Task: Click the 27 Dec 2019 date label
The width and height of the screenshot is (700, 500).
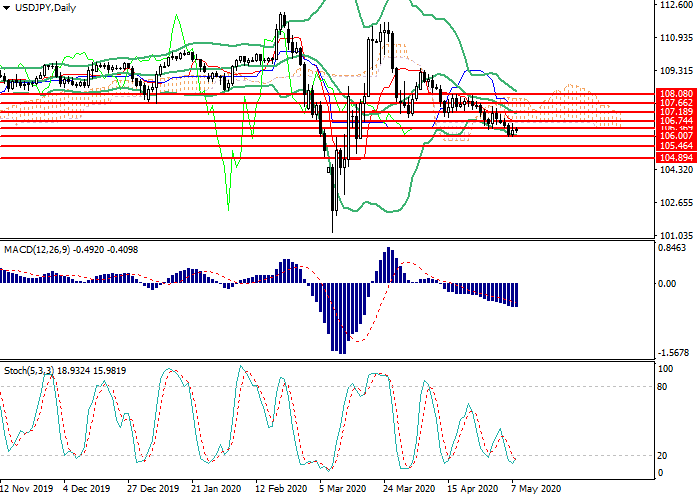Action: [150, 490]
